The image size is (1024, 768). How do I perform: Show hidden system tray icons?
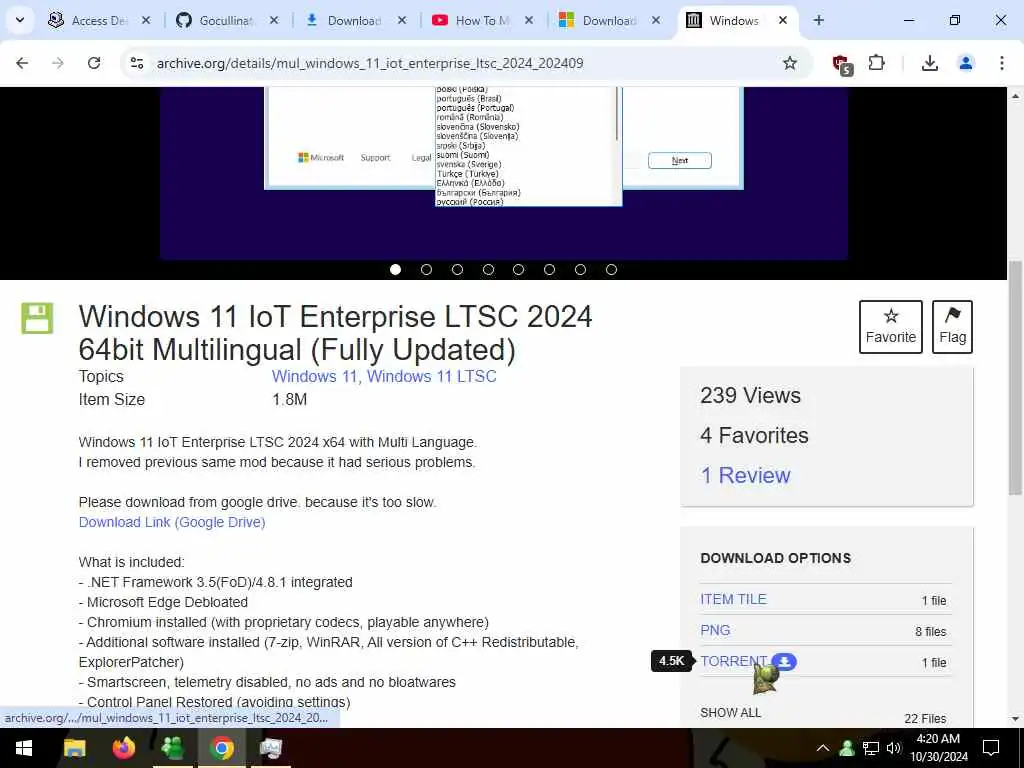823,748
